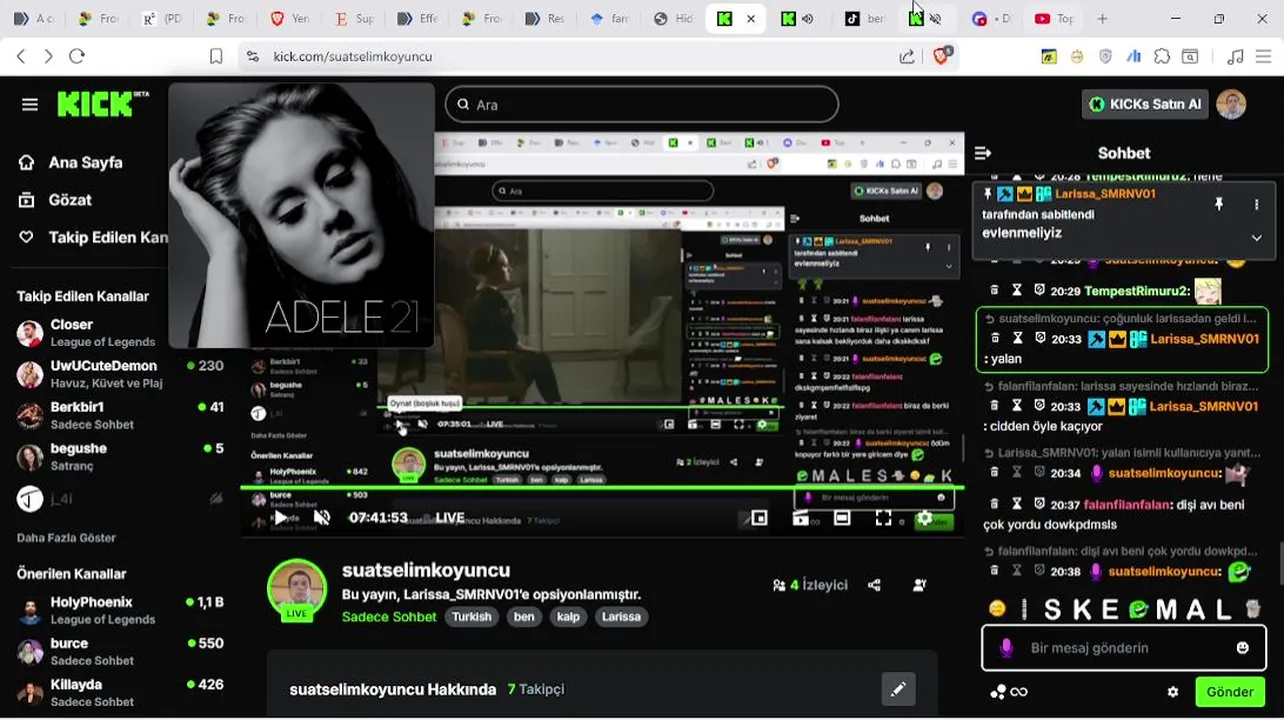Open browser extensions puzzle icon
The width and height of the screenshot is (1284, 720).
click(1162, 57)
